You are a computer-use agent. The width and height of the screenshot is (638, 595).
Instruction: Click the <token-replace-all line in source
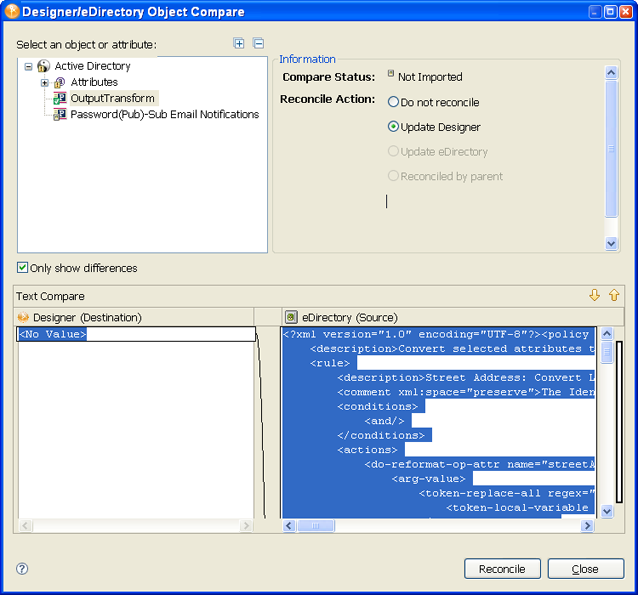(x=507, y=493)
